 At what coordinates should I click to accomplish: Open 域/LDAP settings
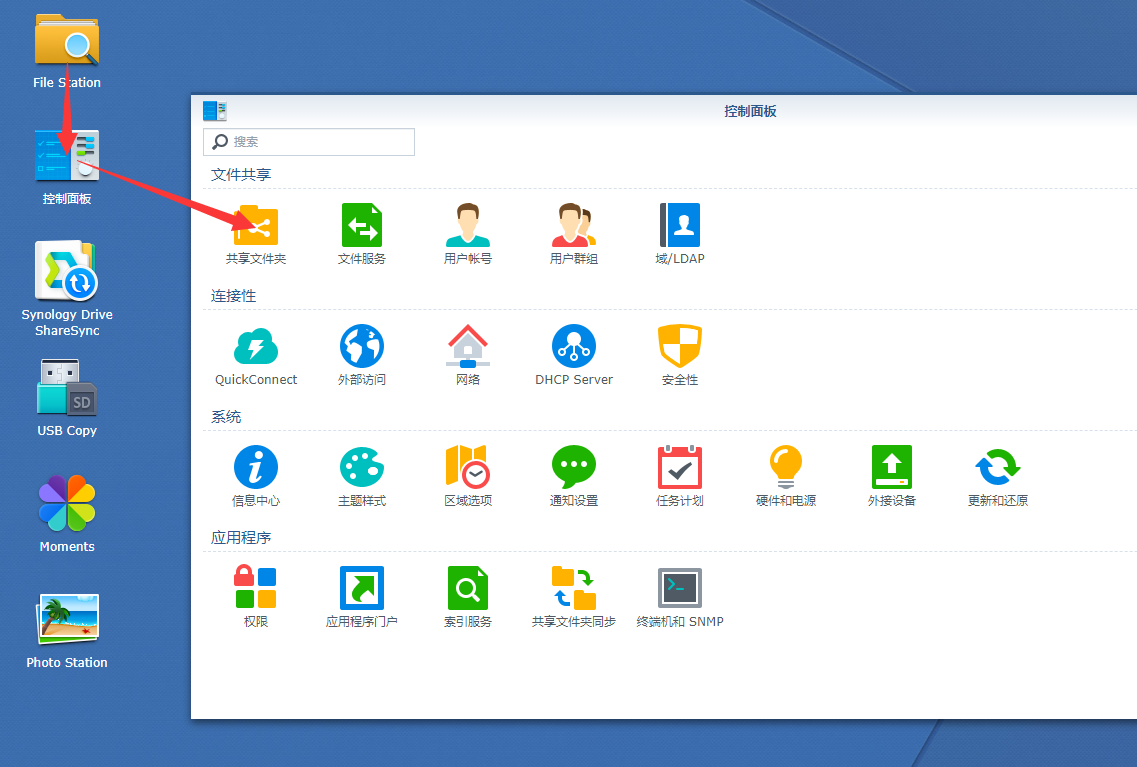680,226
